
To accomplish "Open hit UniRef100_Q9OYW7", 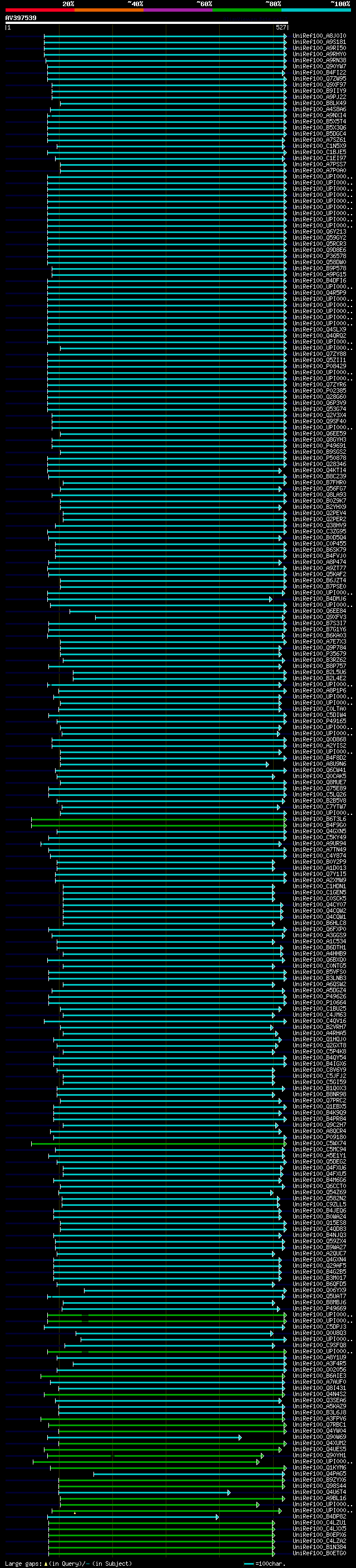I will (x=319, y=66).
